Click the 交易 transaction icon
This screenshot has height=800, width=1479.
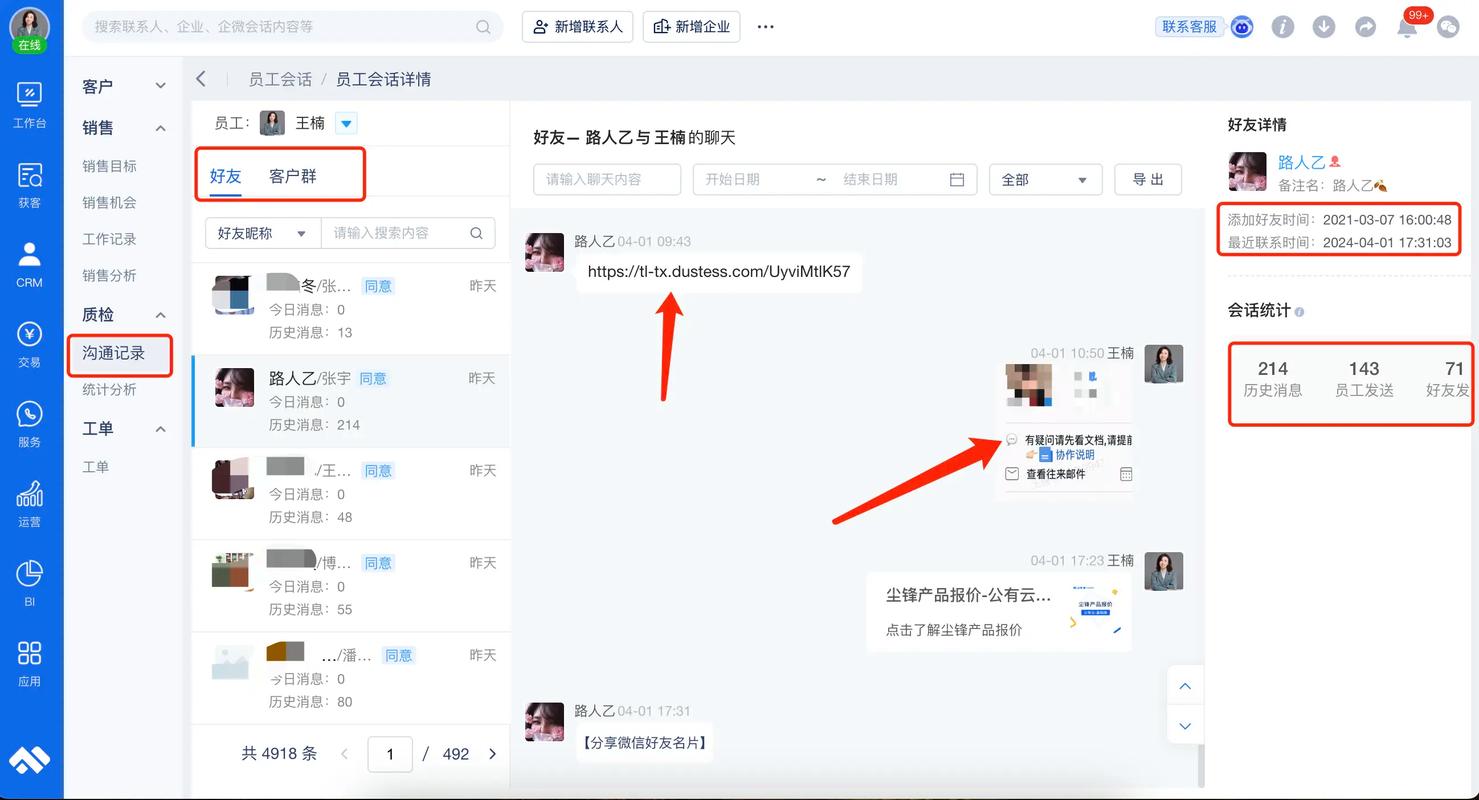pos(29,343)
